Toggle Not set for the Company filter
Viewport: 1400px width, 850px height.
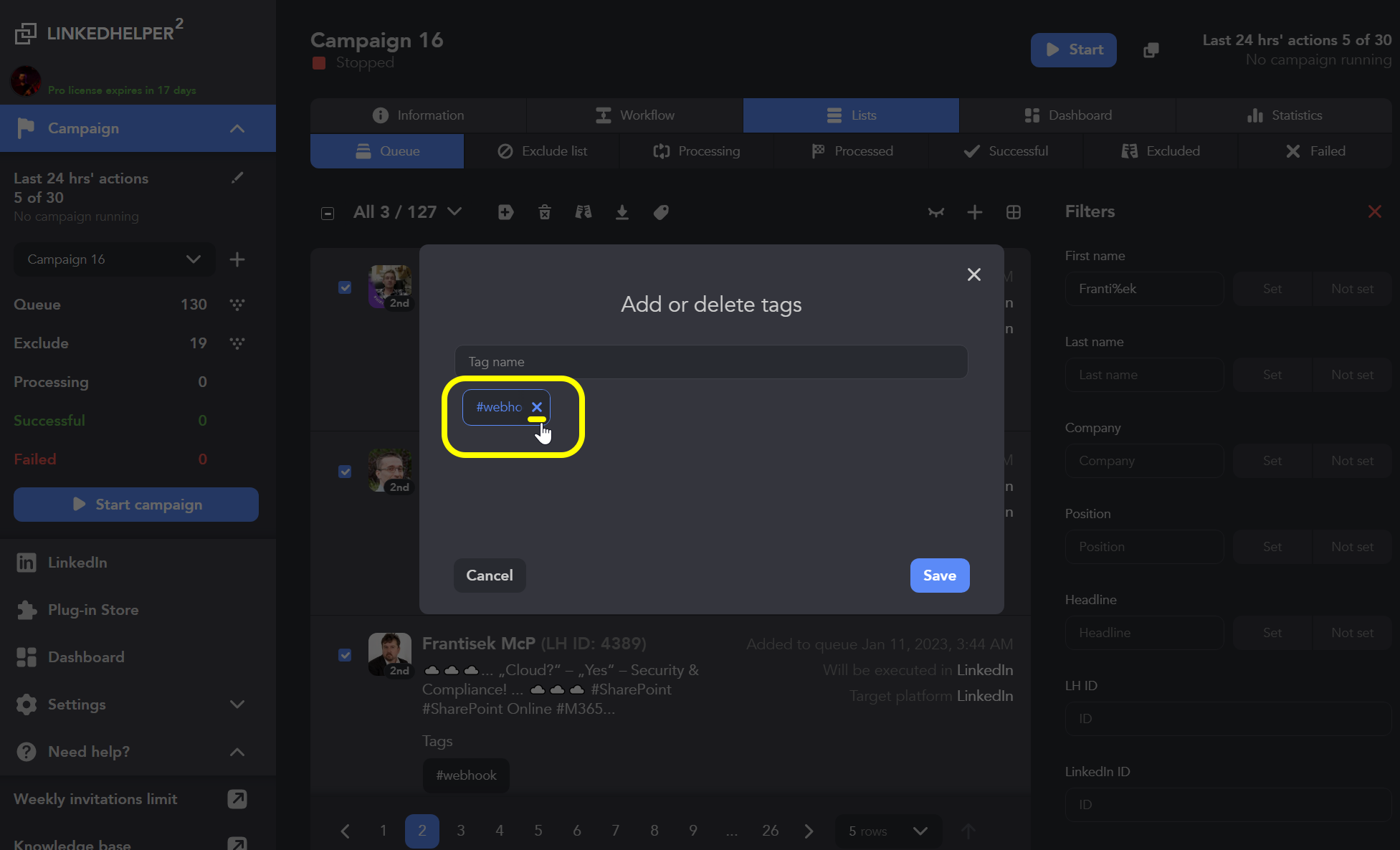click(x=1352, y=461)
